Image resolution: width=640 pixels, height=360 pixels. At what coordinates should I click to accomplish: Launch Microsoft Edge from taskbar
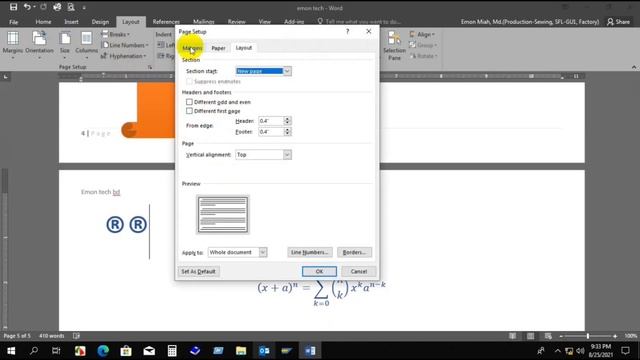tap(103, 351)
